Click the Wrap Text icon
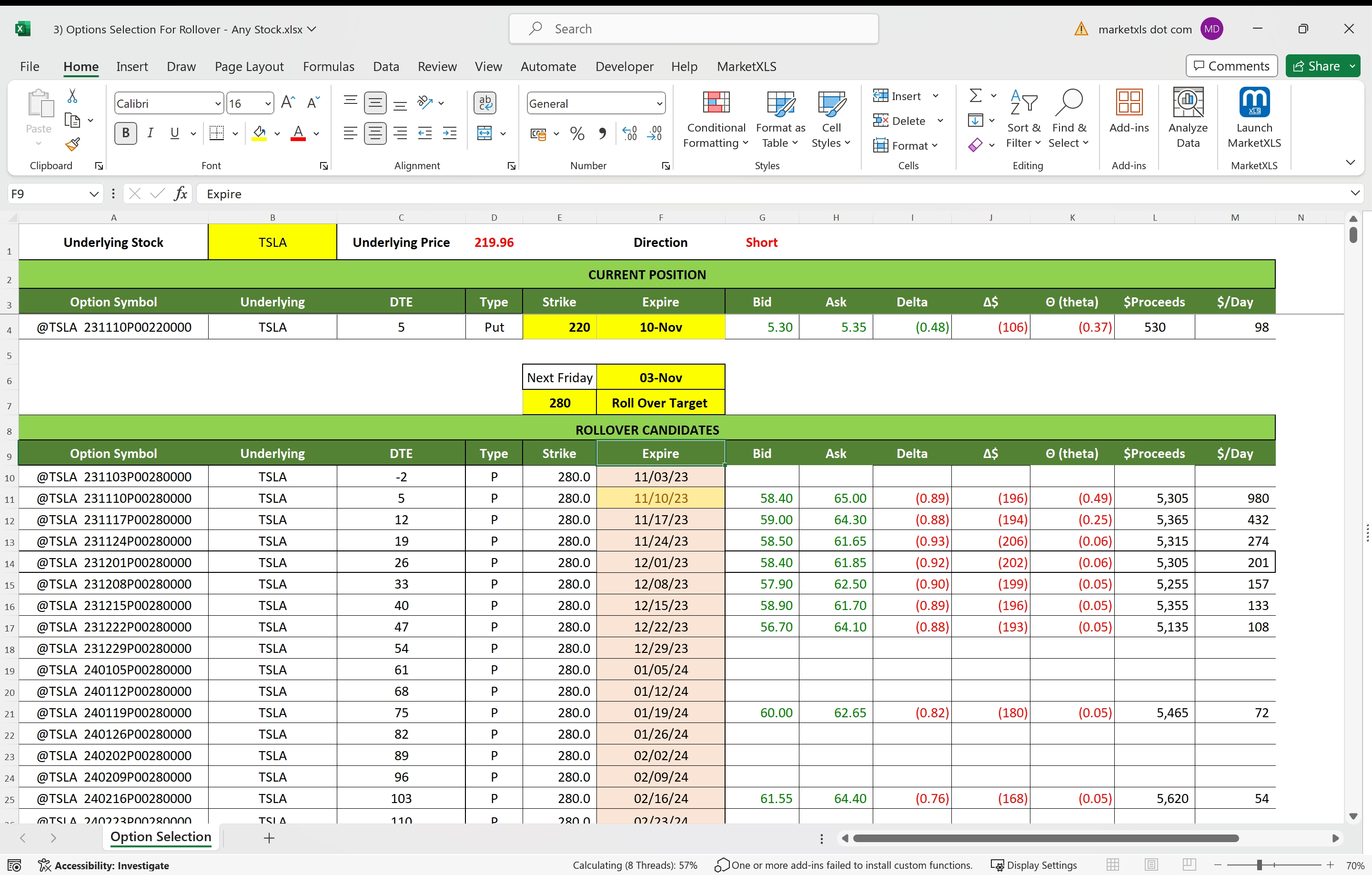This screenshot has height=875, width=1372. pos(485,102)
